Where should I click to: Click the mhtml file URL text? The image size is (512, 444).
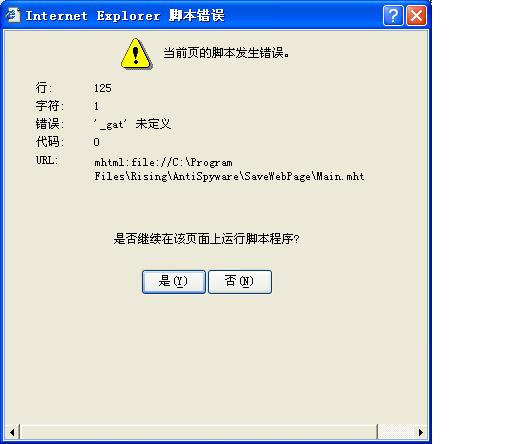click(229, 169)
